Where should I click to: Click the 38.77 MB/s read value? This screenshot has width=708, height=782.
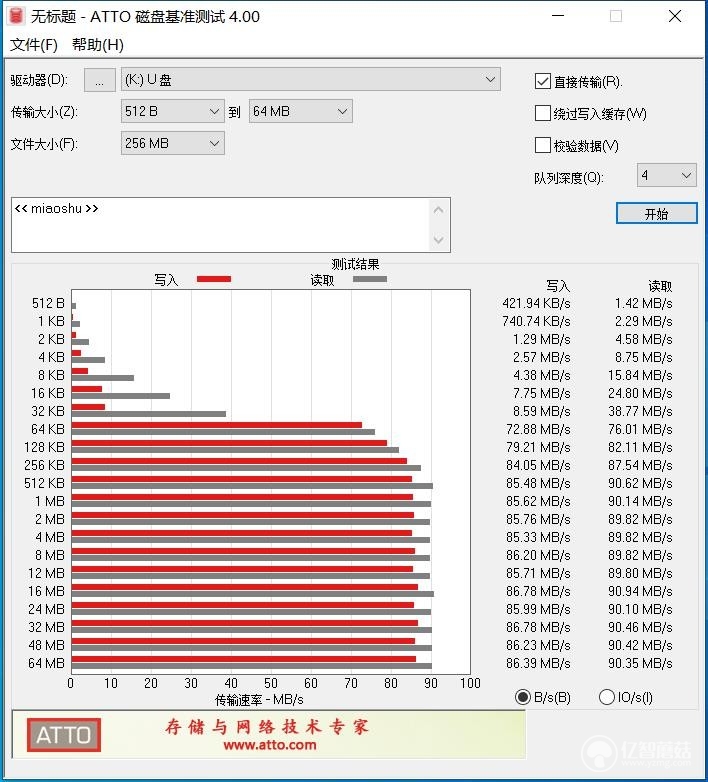(640, 411)
